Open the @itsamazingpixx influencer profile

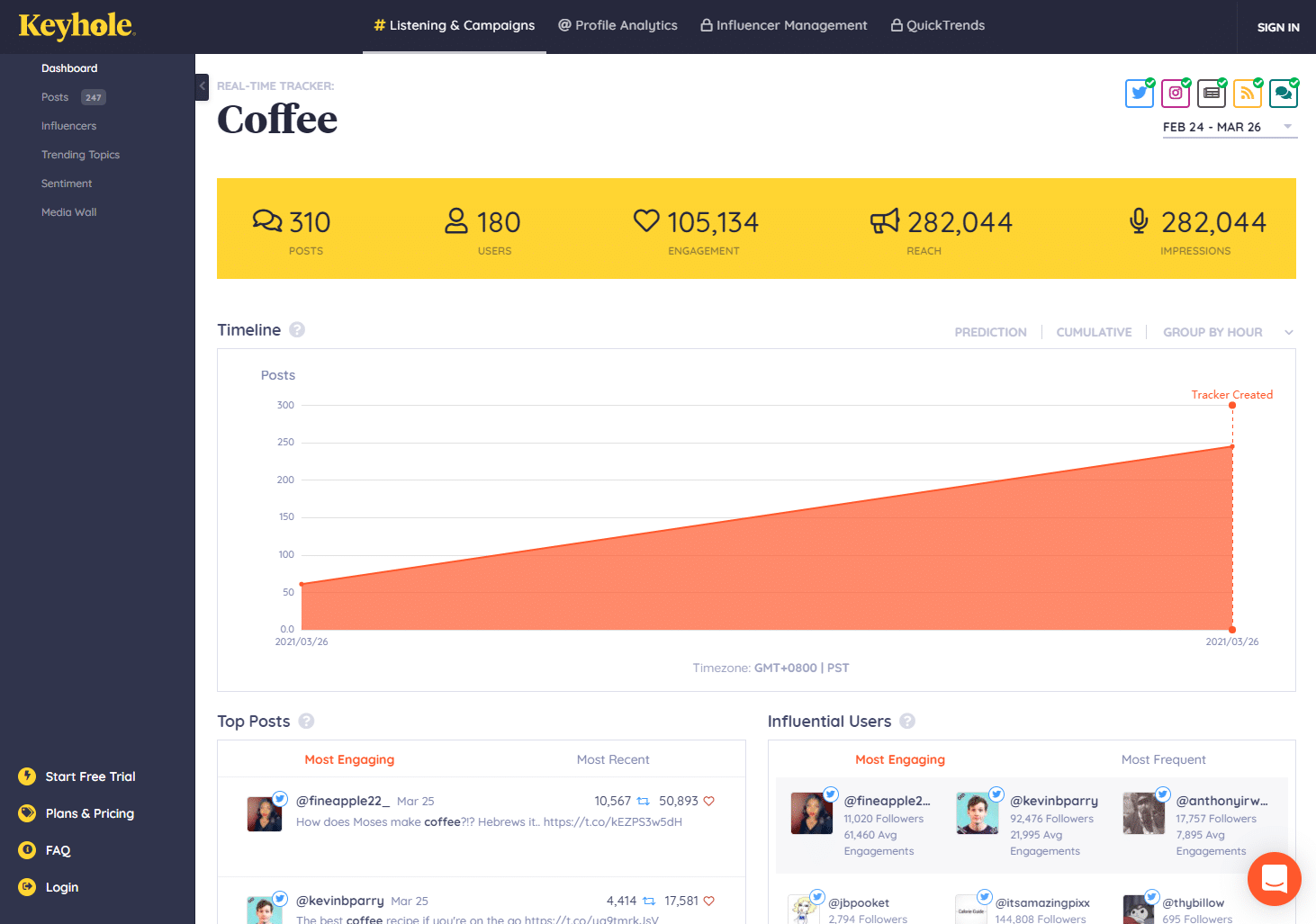click(x=1042, y=902)
